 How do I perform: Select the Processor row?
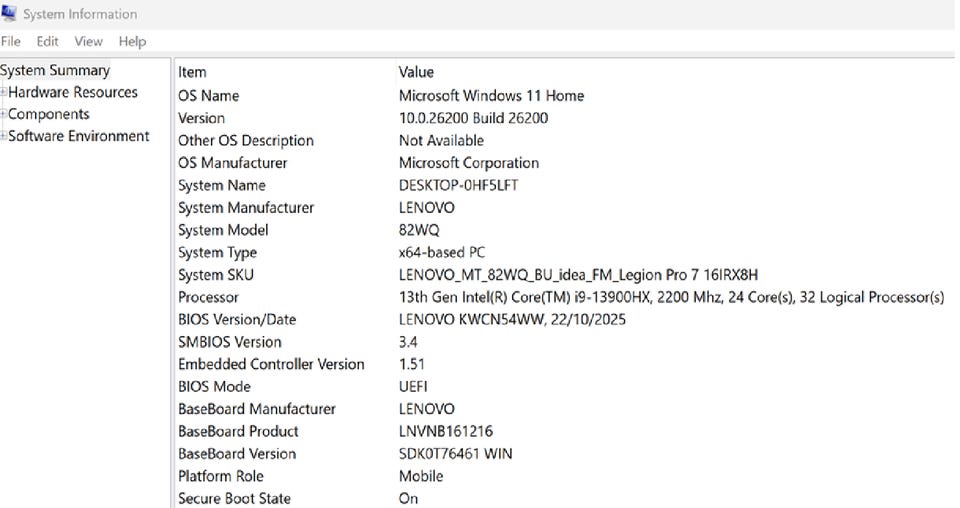point(208,297)
